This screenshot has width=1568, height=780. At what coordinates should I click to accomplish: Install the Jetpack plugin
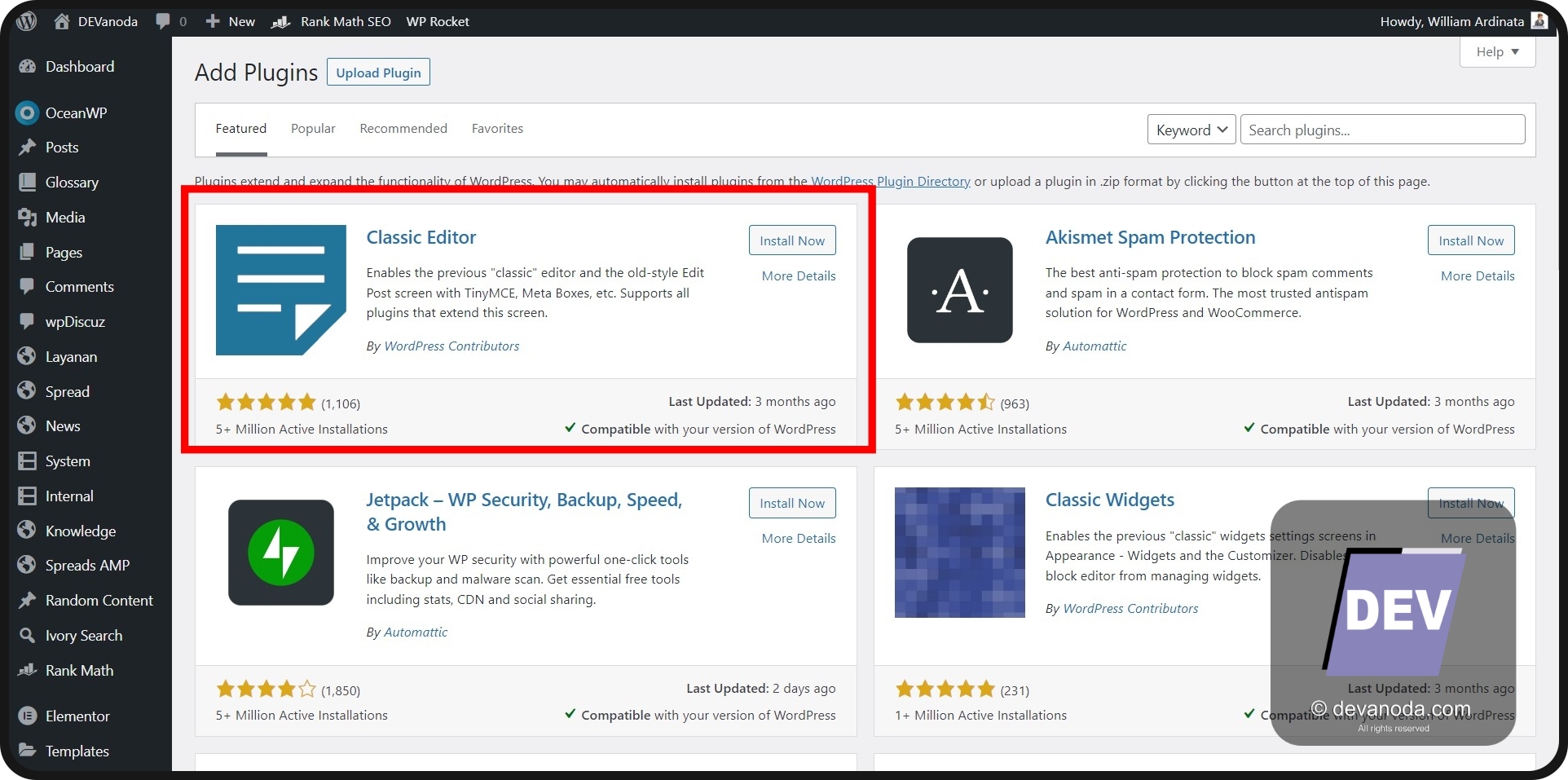792,503
